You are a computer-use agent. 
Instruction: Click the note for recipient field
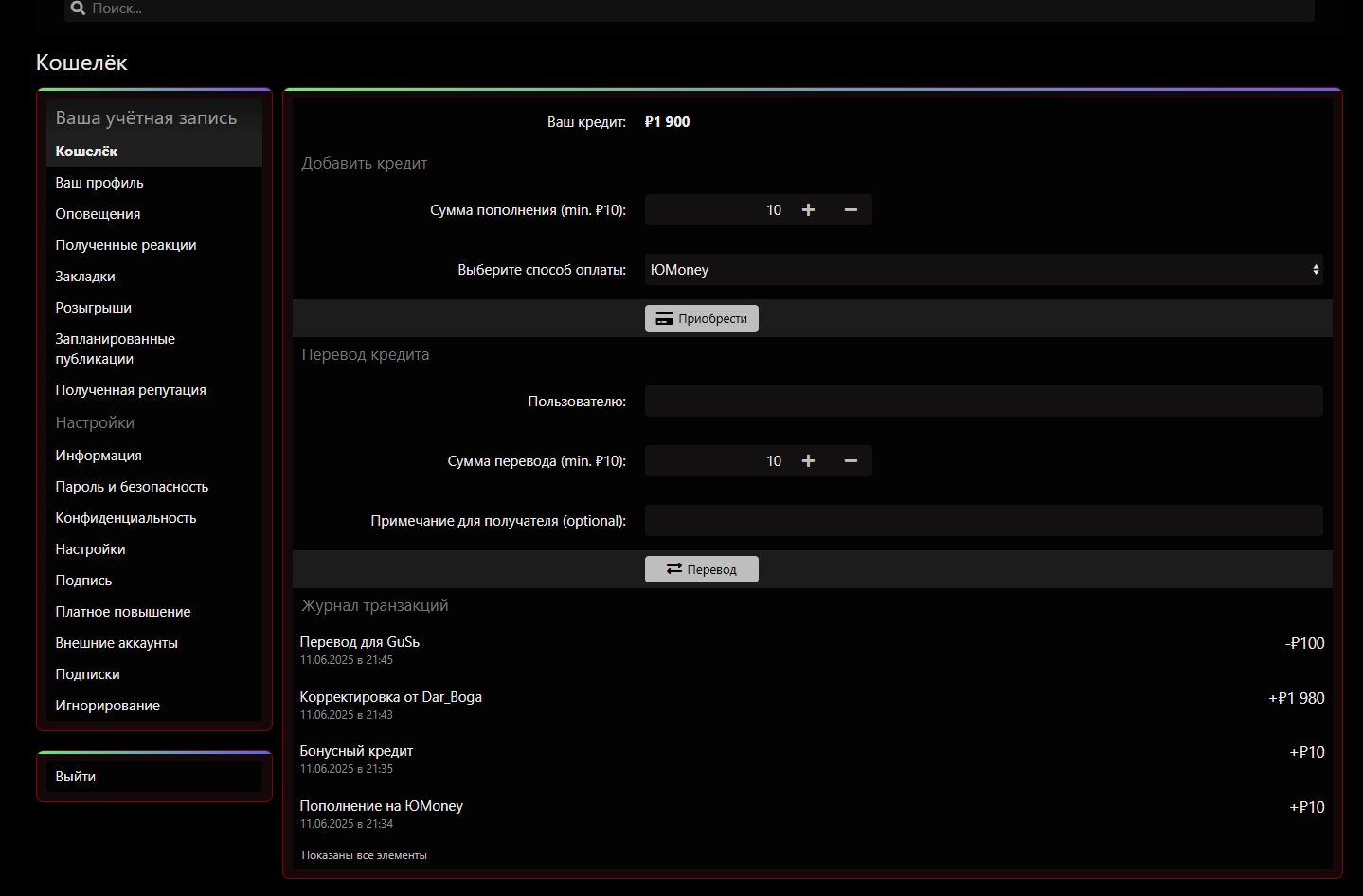point(983,520)
